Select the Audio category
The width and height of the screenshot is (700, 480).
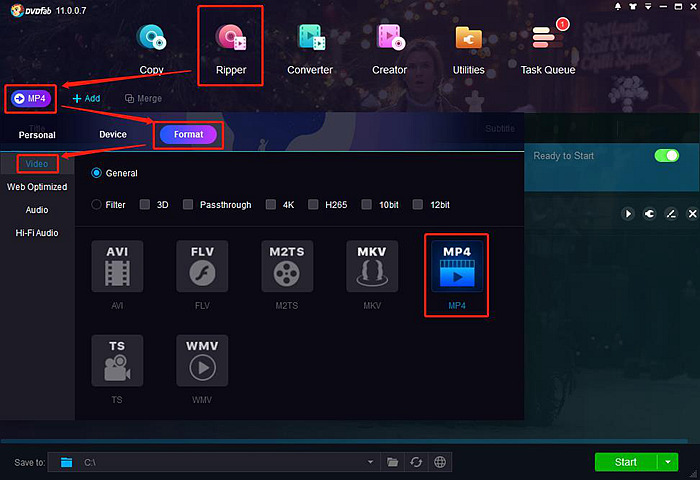point(37,210)
